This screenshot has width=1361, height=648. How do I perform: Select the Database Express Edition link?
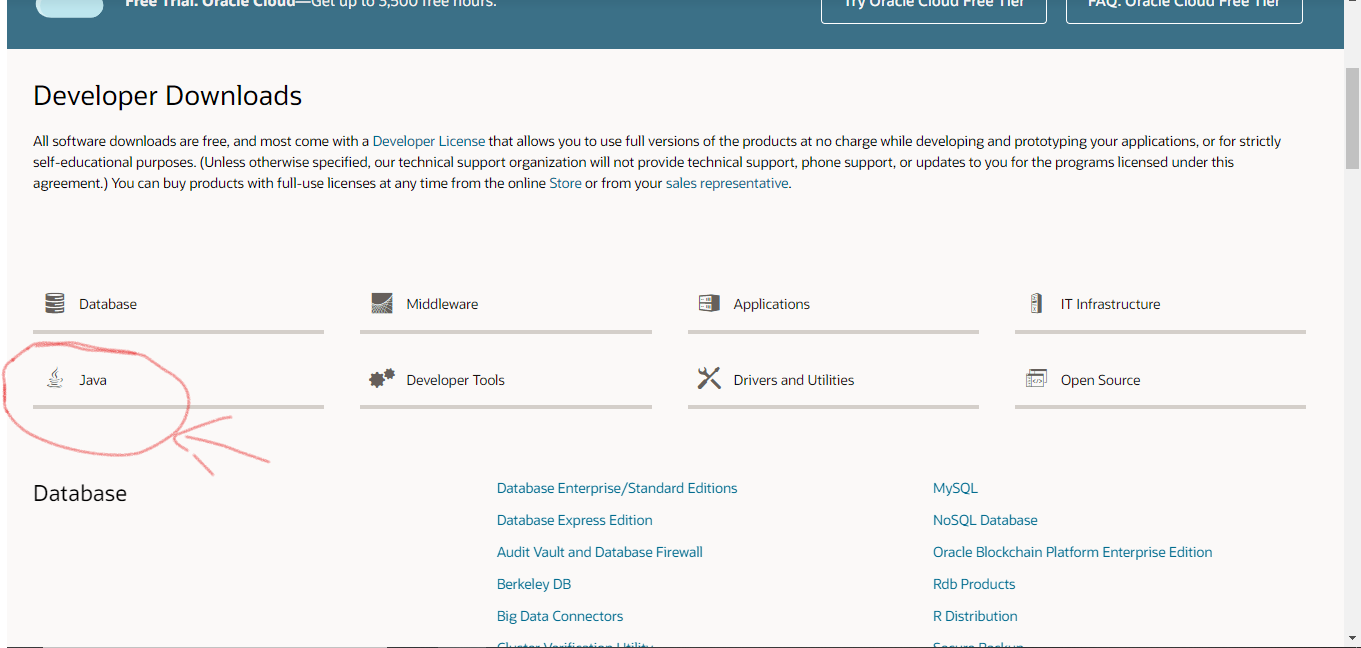pyautogui.click(x=575, y=521)
